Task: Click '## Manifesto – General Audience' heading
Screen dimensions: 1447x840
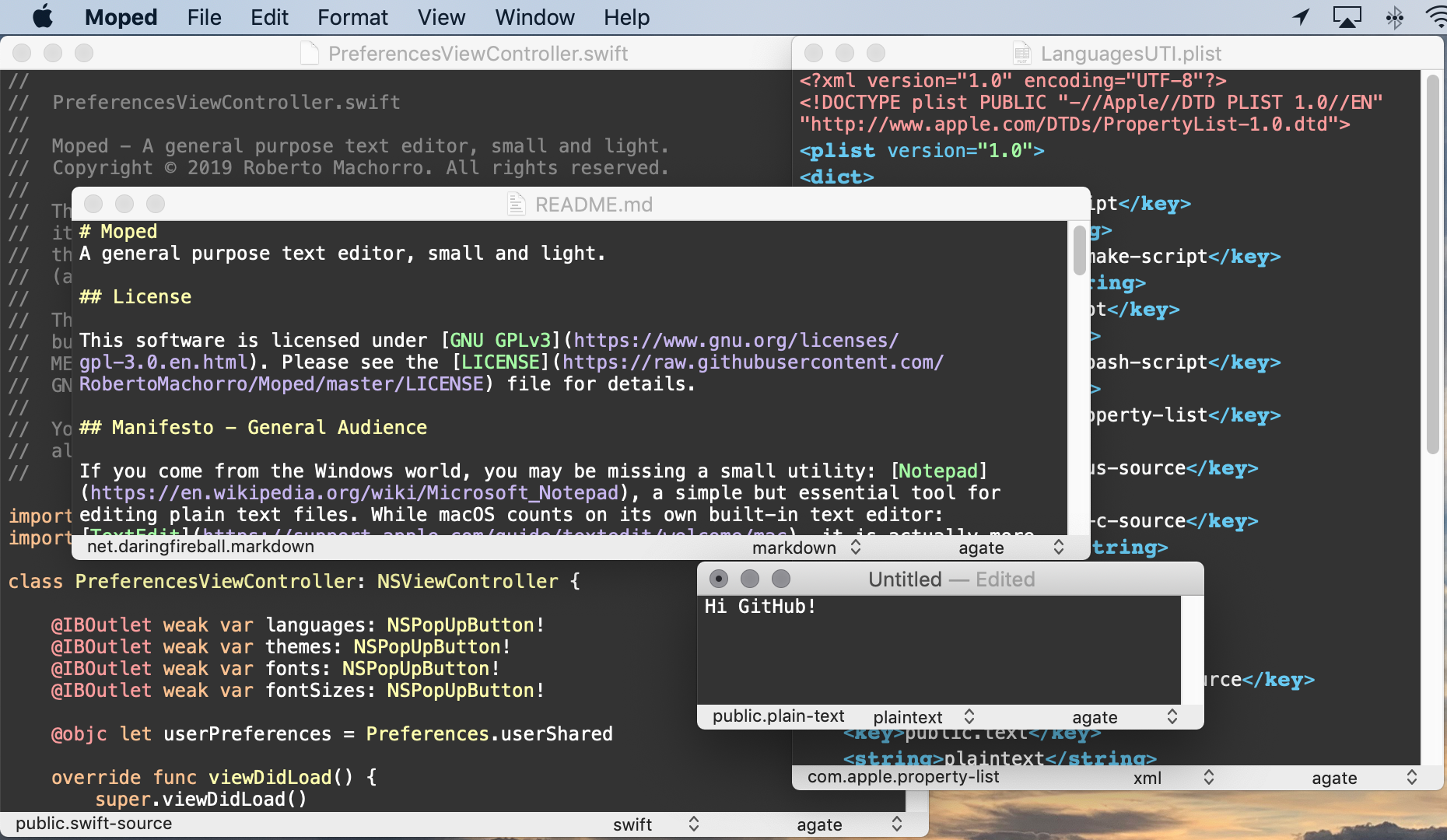Action: [x=253, y=428]
